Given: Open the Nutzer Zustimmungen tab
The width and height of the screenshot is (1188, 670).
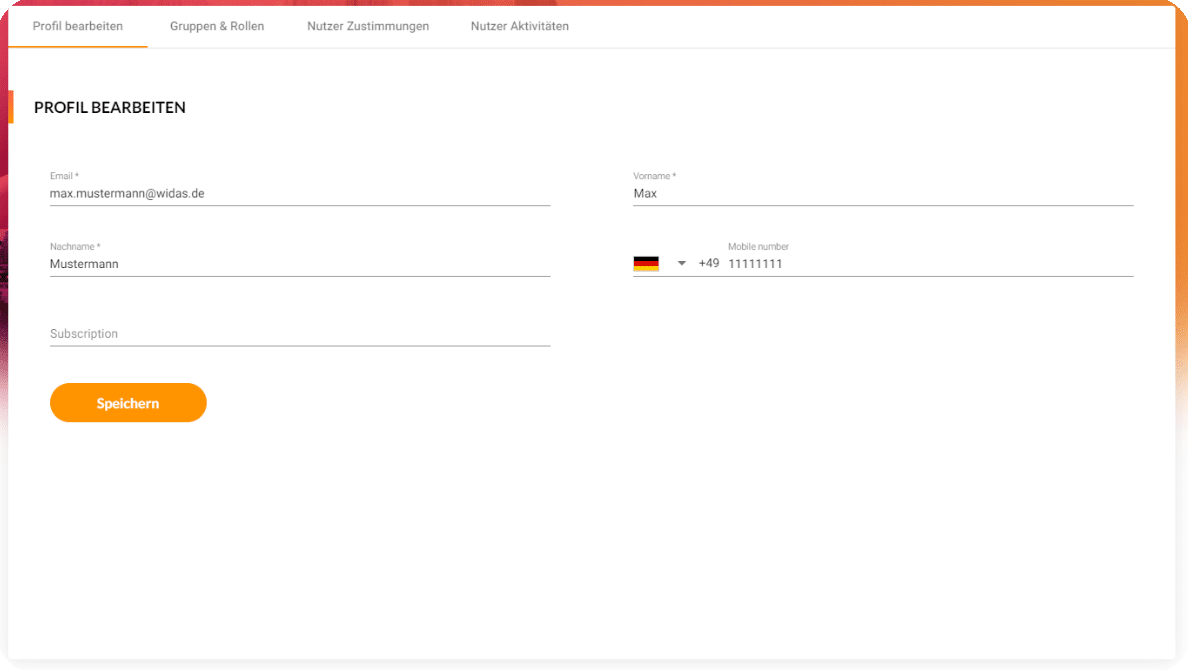Looking at the screenshot, I should tap(368, 26).
